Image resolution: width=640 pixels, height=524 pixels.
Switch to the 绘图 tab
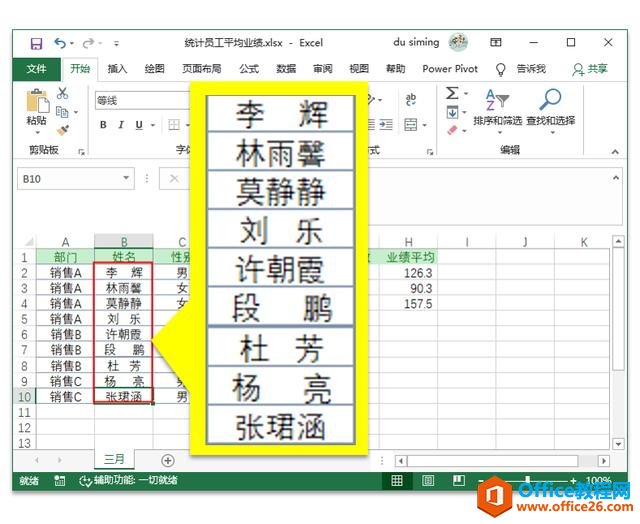click(x=155, y=69)
